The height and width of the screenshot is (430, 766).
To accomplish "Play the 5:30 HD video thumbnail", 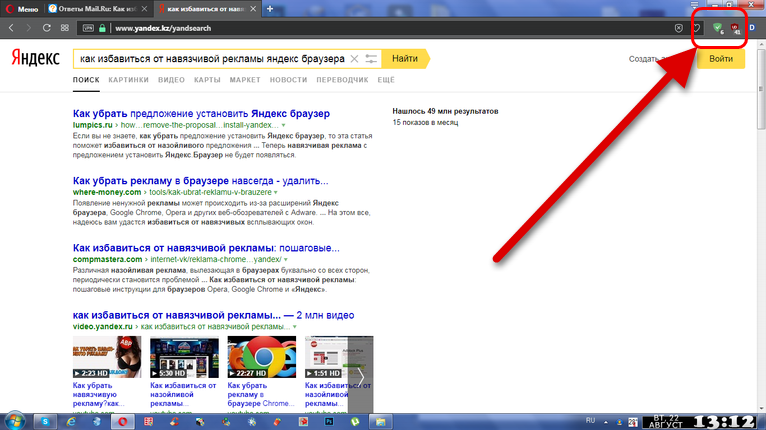I will tap(184, 357).
